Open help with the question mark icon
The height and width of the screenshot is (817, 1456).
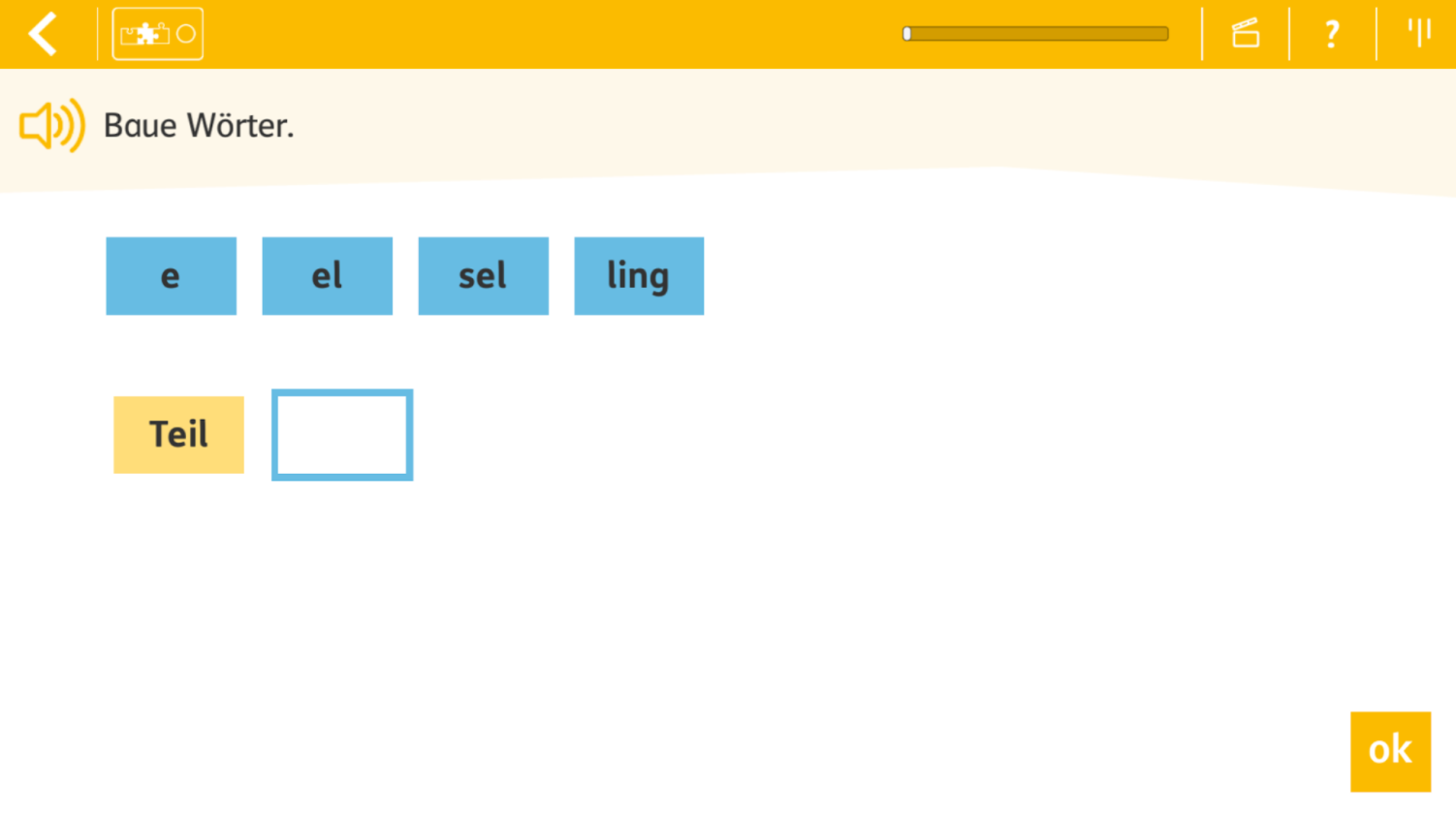1332,34
